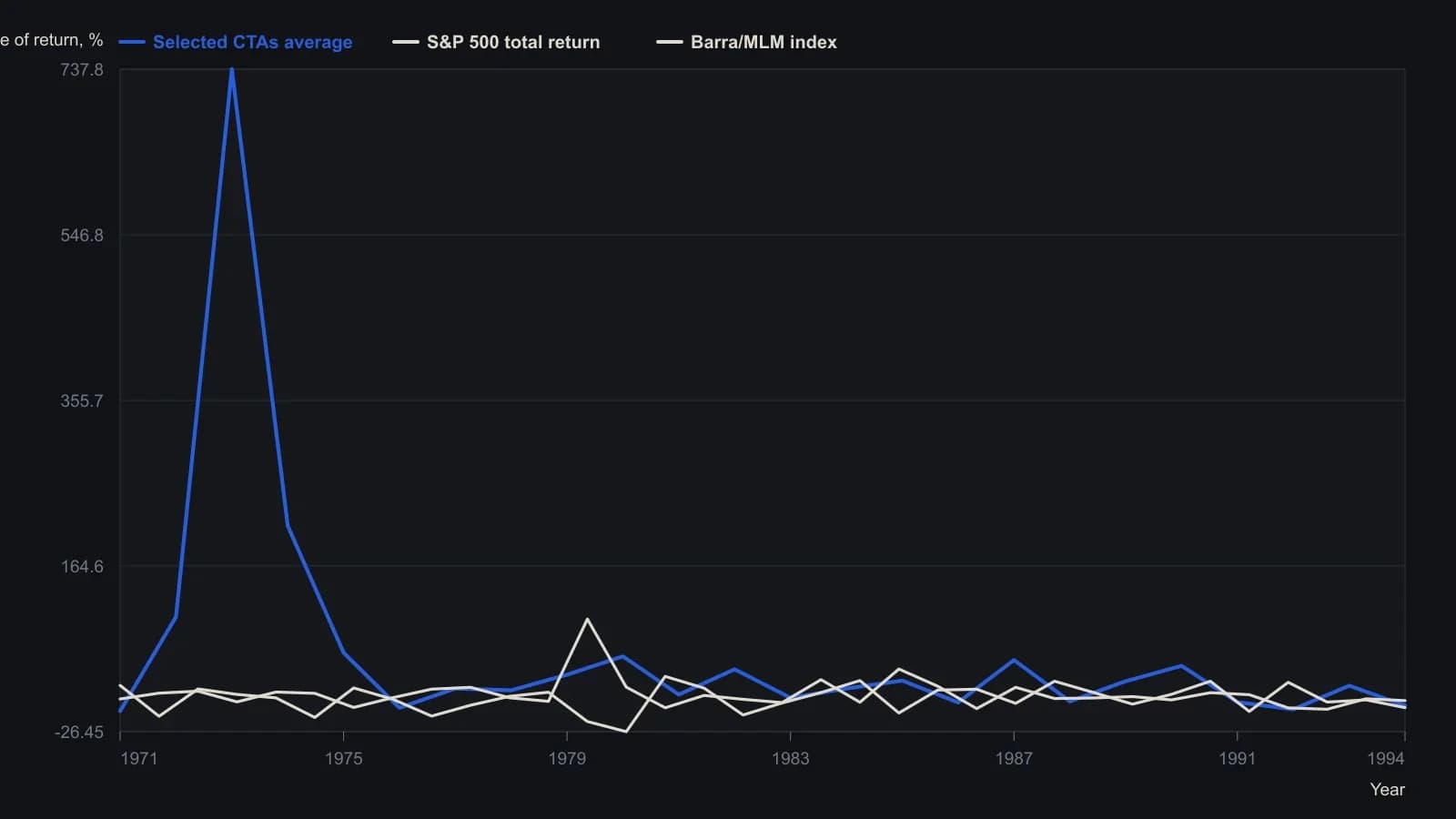
Task: Click the blue line's peak at 737.8
Action: 232,71
